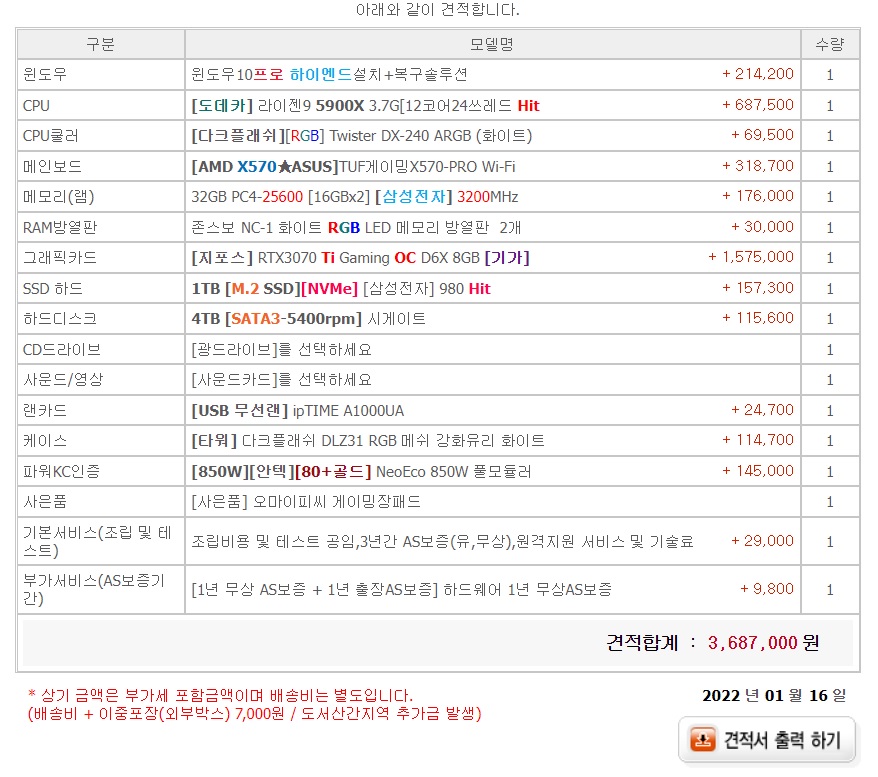Click the price + 145,000
878x777 pixels.
[758, 471]
